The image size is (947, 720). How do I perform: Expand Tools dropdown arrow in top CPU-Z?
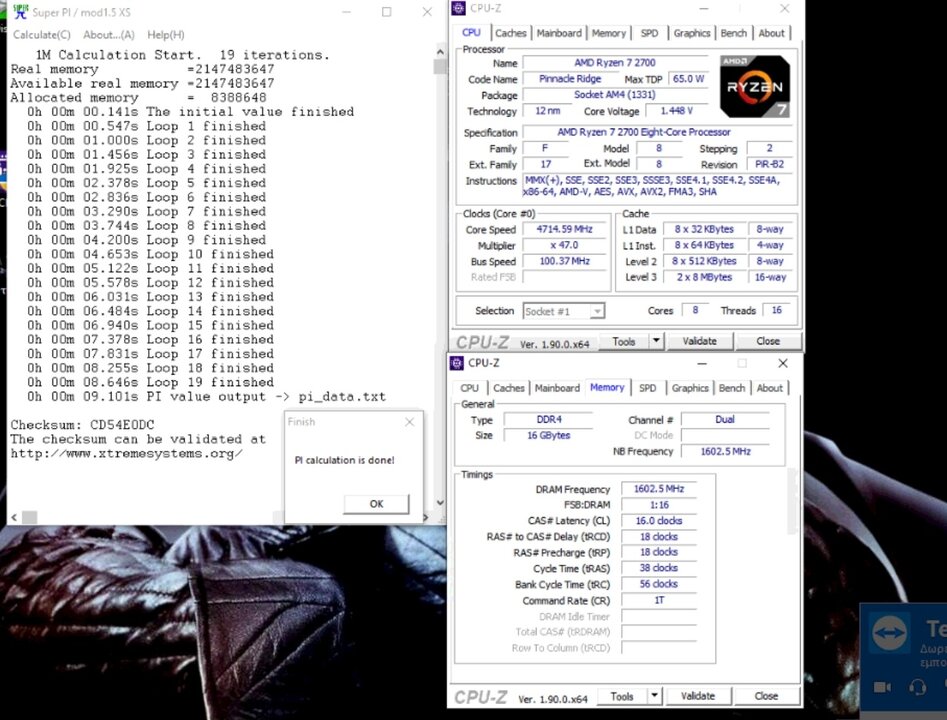(656, 341)
